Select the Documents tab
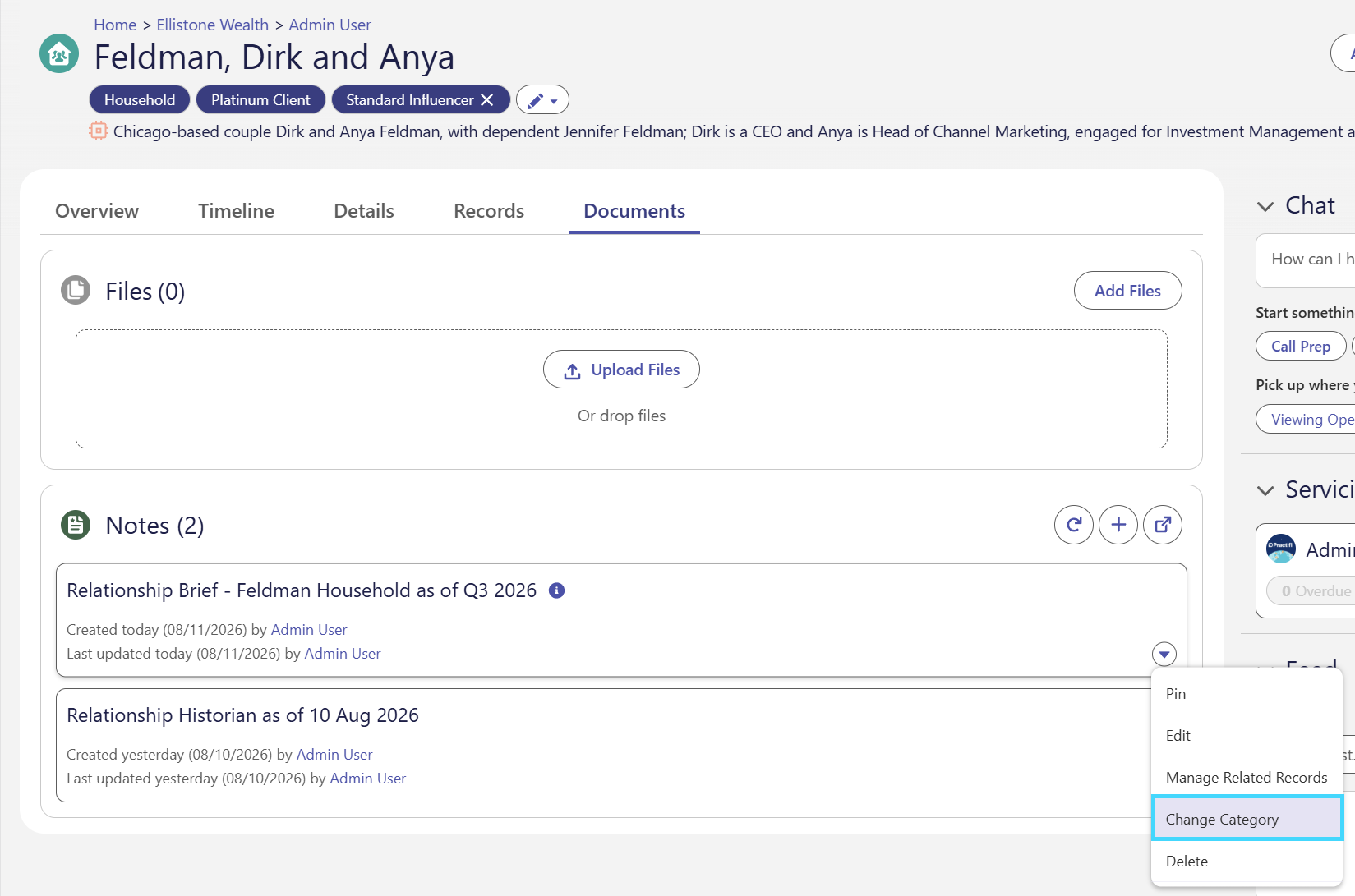This screenshot has width=1355, height=896. point(634,211)
